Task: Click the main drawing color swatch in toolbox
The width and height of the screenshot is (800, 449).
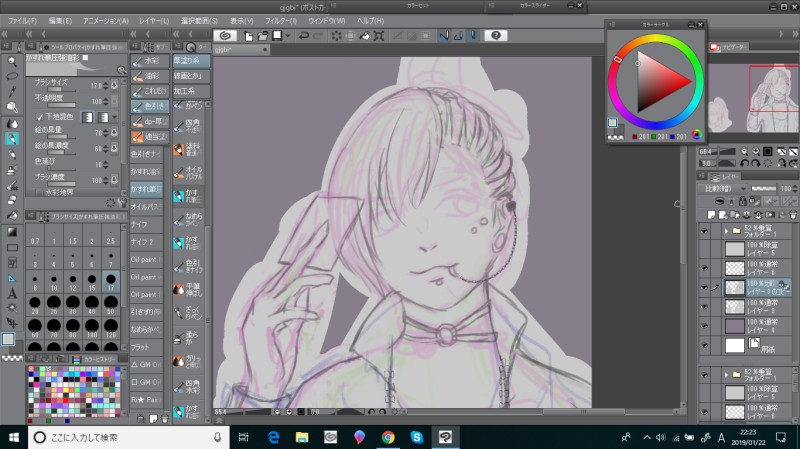Action: coord(8,339)
